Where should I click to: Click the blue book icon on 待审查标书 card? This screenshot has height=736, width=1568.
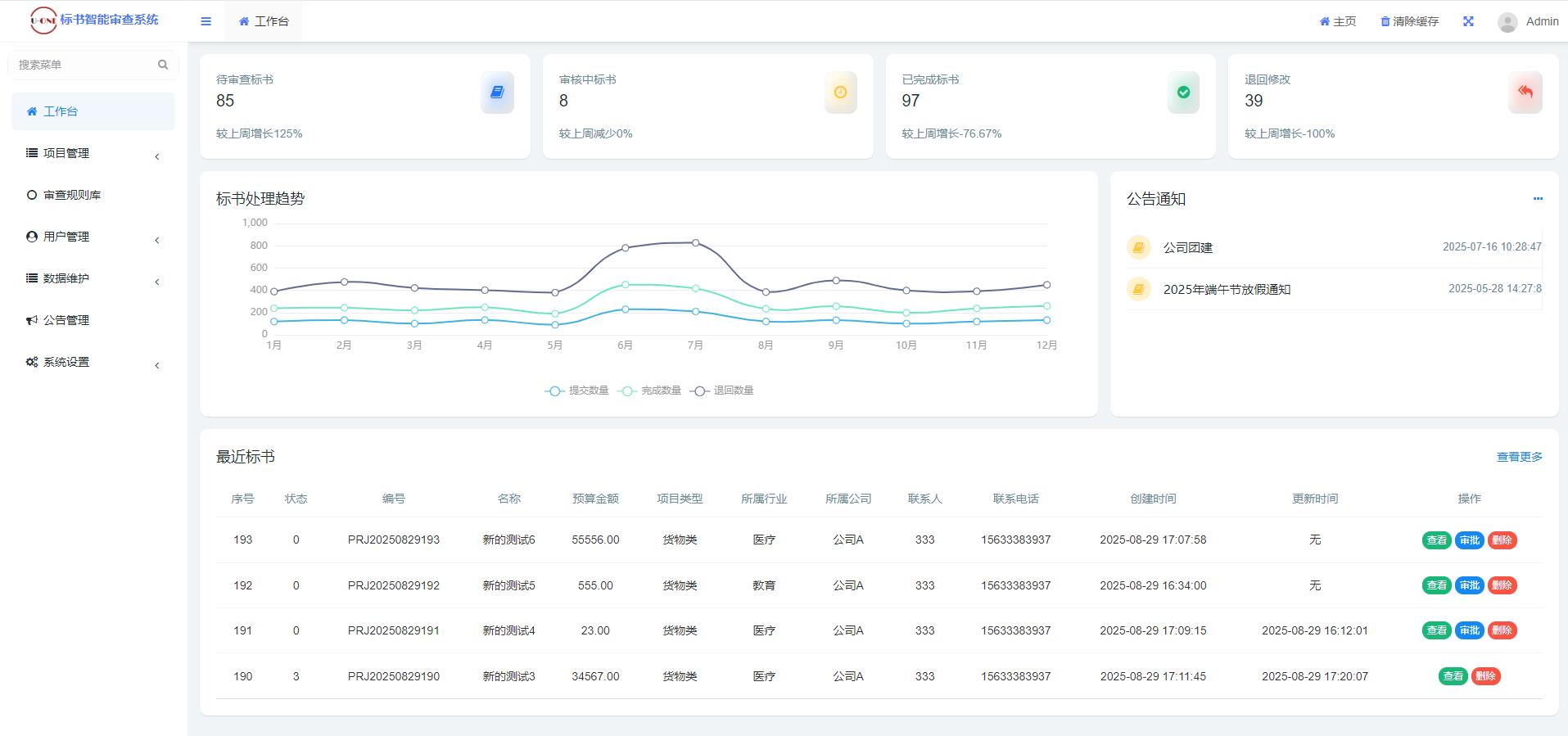point(497,93)
